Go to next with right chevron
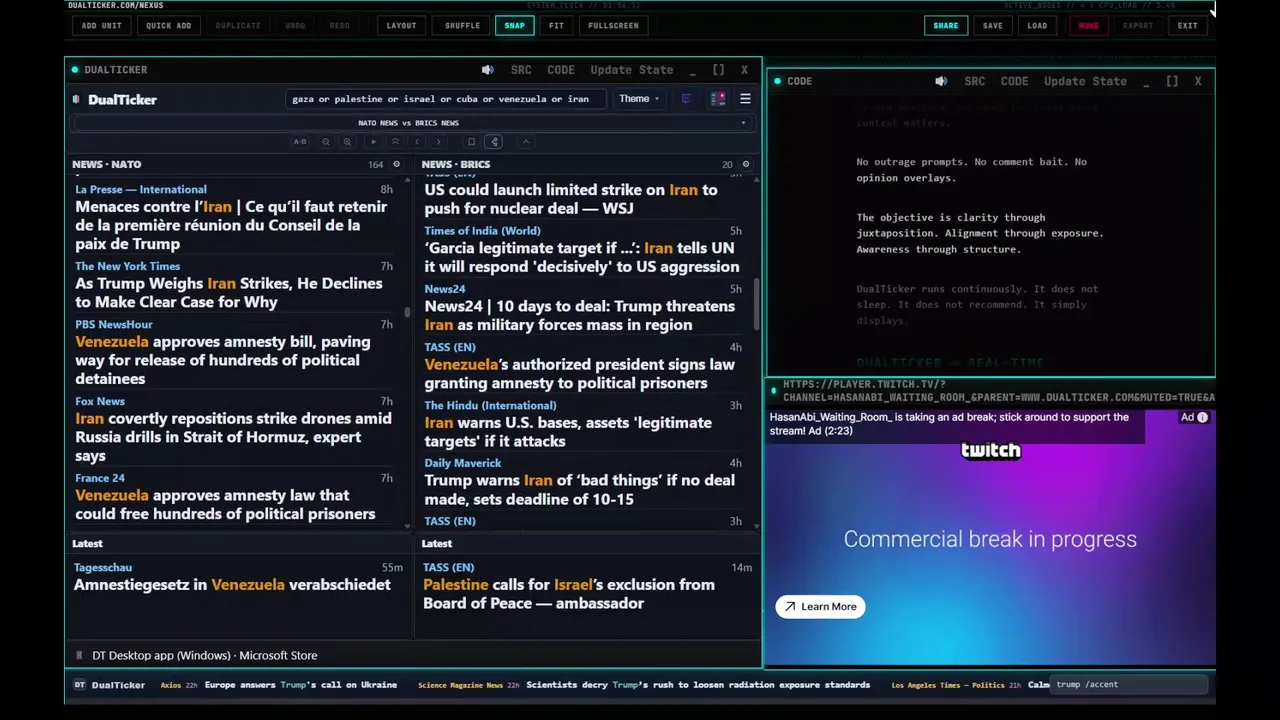This screenshot has height=720, width=1280. (x=438, y=142)
